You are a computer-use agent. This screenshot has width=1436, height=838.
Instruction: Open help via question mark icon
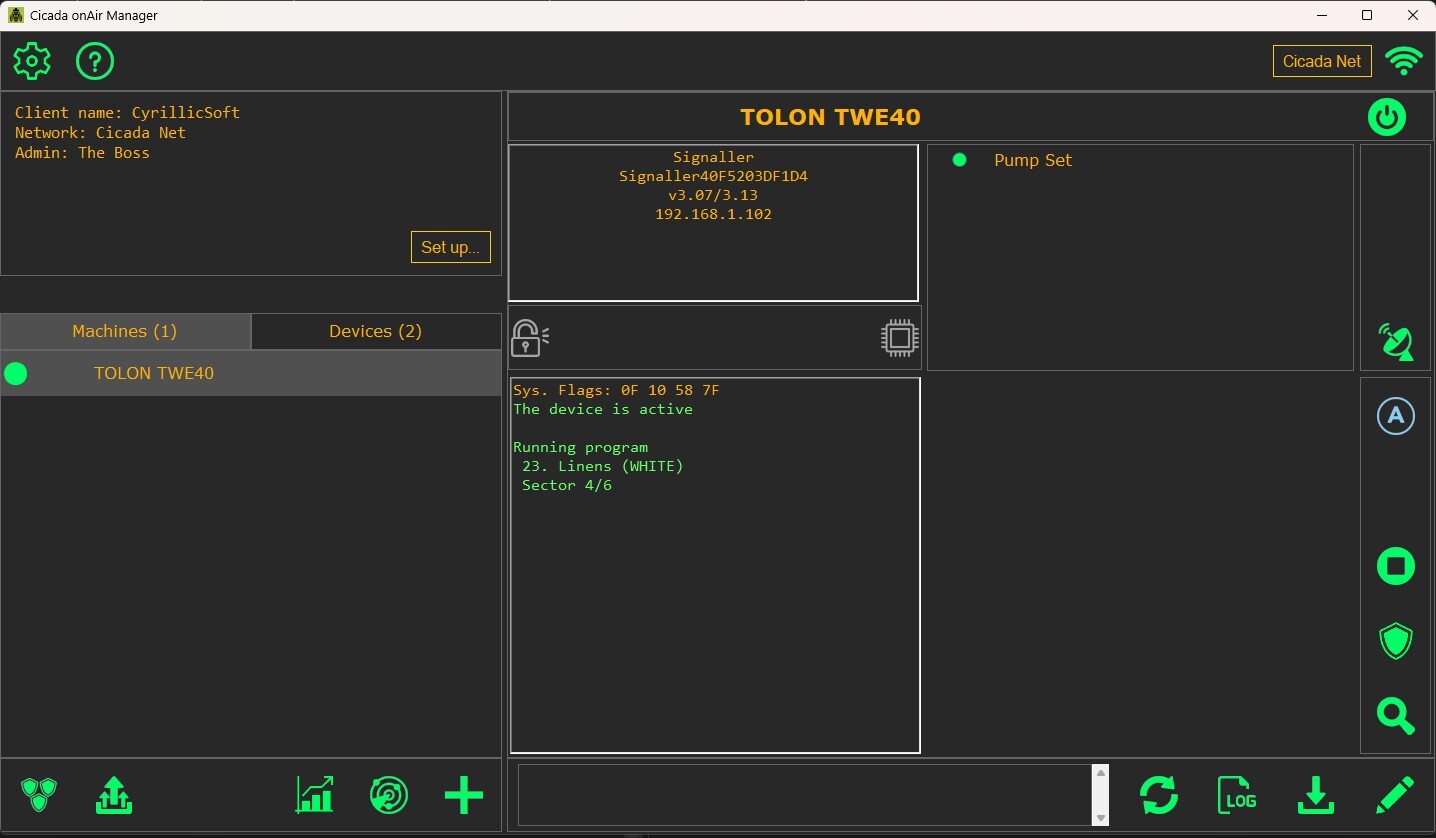click(x=95, y=61)
